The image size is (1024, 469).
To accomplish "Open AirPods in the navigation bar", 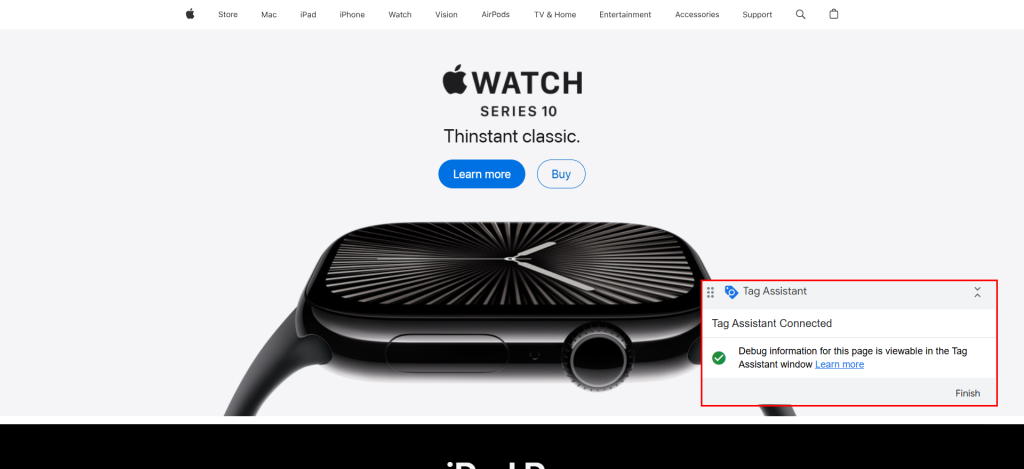I will pyautogui.click(x=496, y=14).
